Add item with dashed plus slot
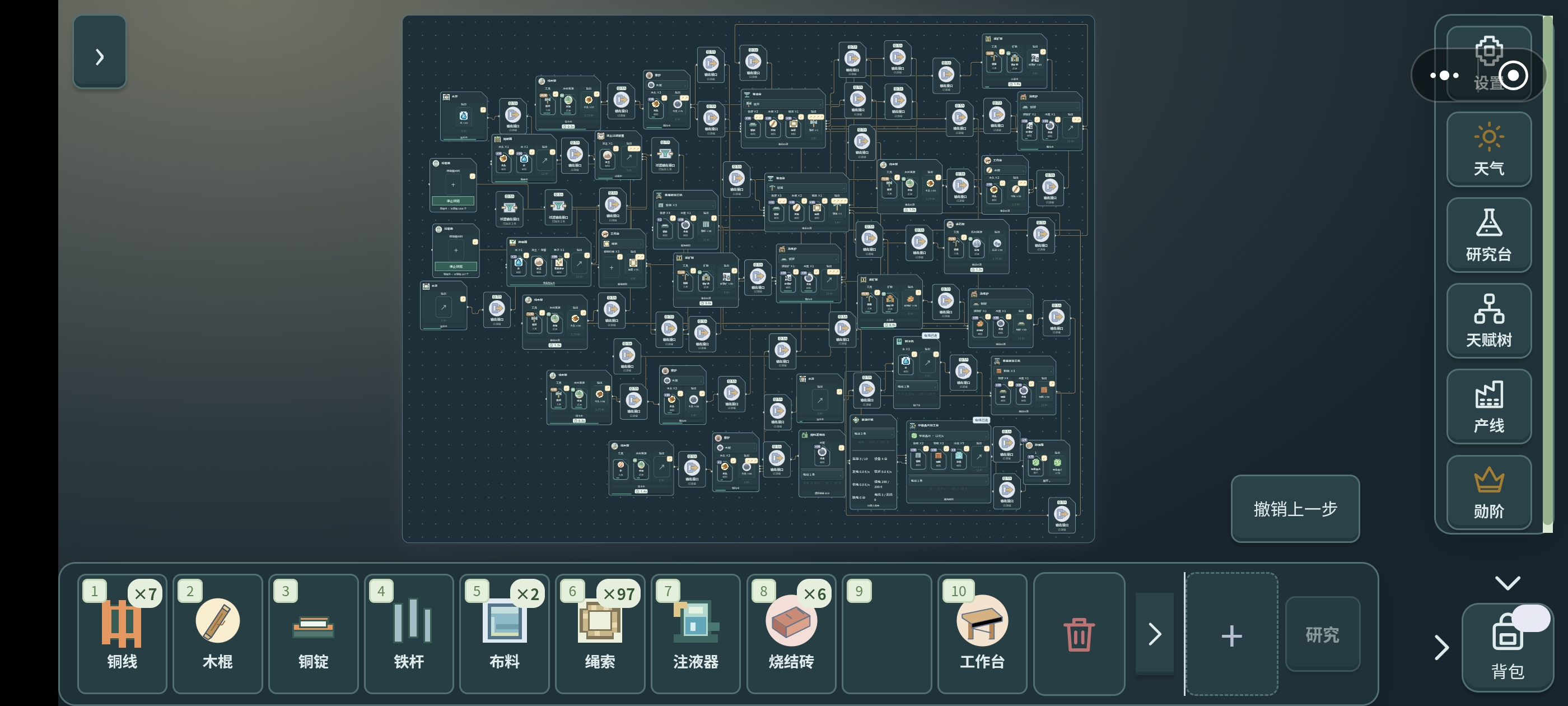The width and height of the screenshot is (1568, 706). tap(1231, 634)
